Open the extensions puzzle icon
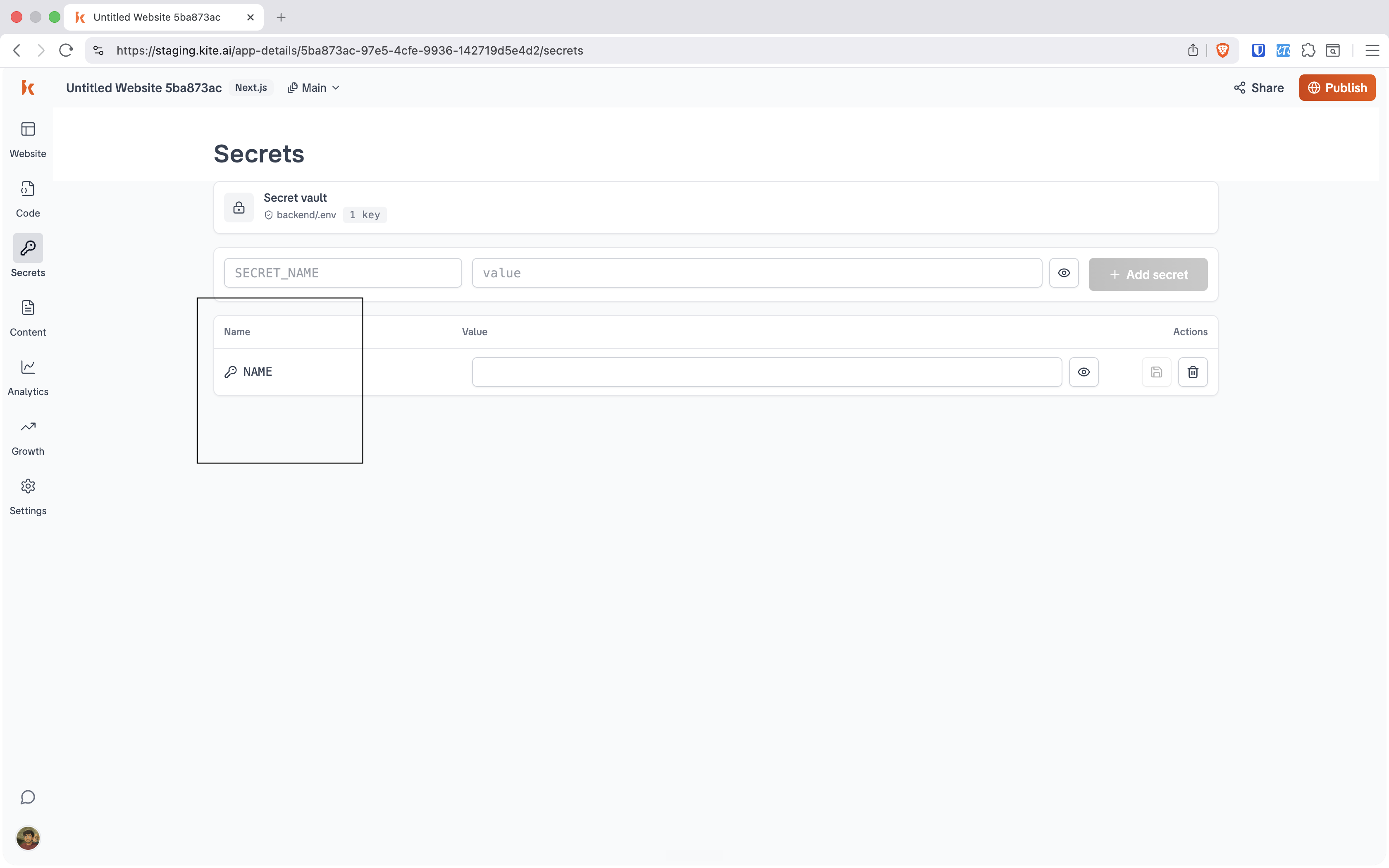Viewport: 1389px width, 868px height. pyautogui.click(x=1308, y=50)
